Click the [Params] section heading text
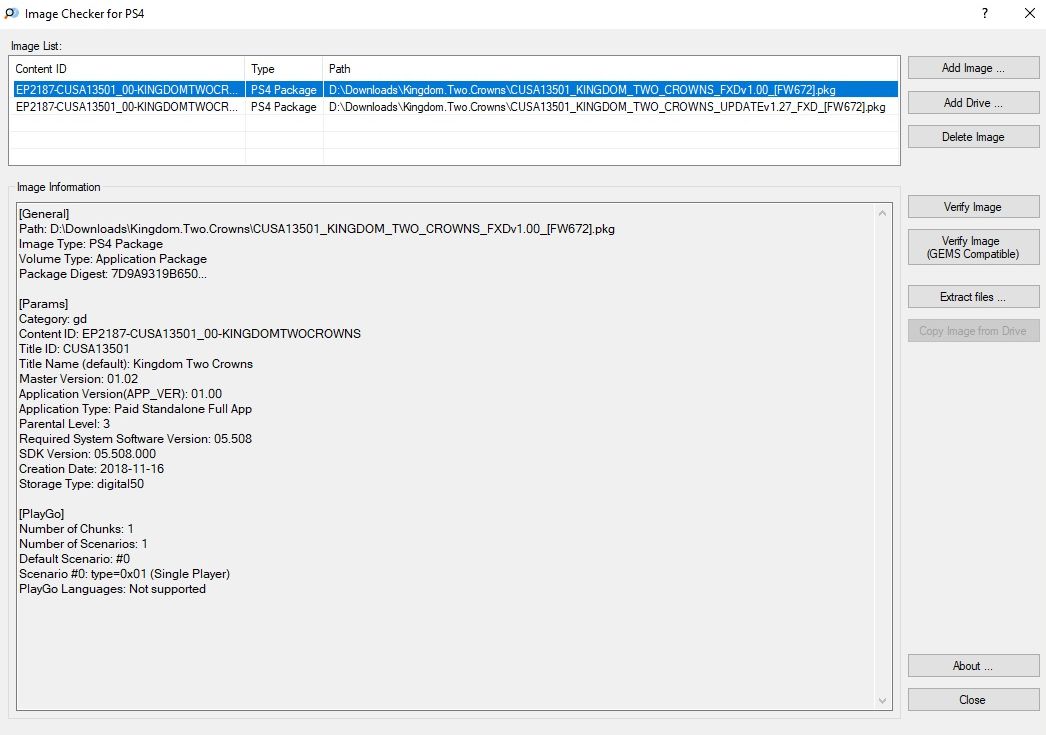Viewport: 1046px width, 735px height. tap(43, 304)
